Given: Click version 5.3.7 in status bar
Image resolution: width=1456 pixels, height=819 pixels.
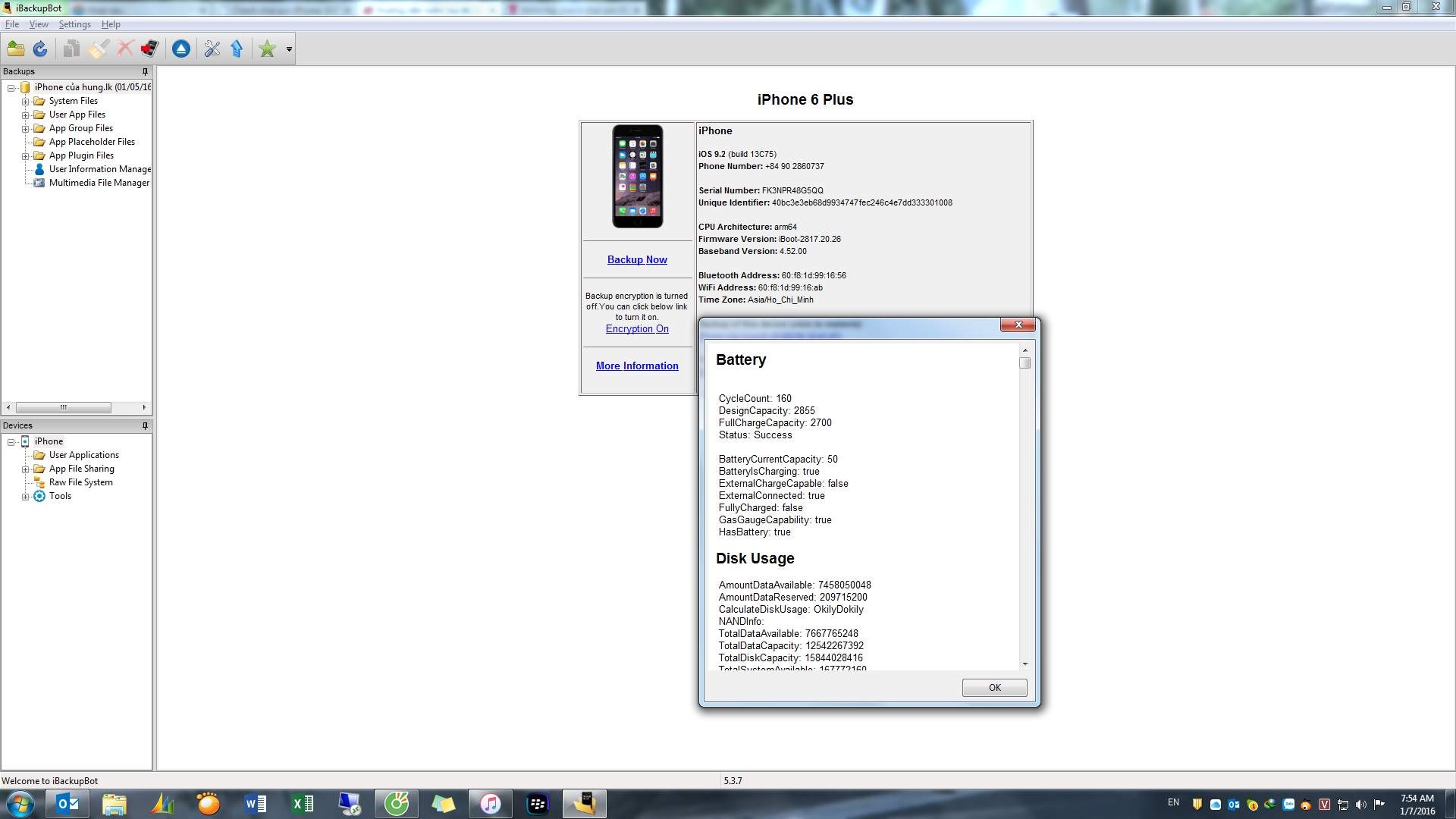Looking at the screenshot, I should click(733, 780).
